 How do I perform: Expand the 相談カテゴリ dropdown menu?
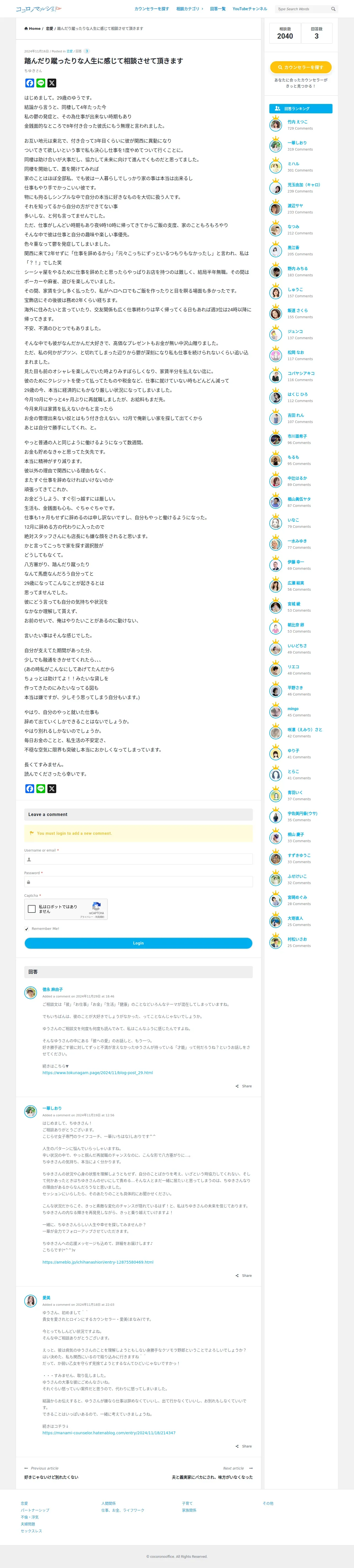(x=190, y=9)
